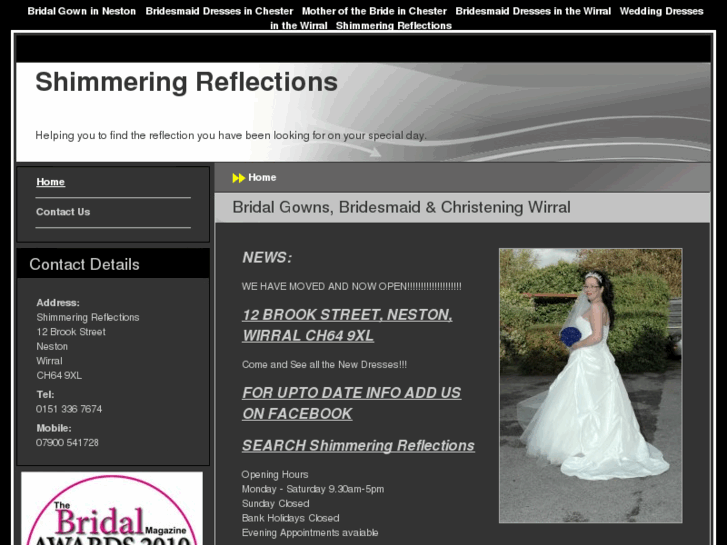This screenshot has width=727, height=545.
Task: Open the Contact Us sidebar menu item
Action: pyautogui.click(x=63, y=212)
